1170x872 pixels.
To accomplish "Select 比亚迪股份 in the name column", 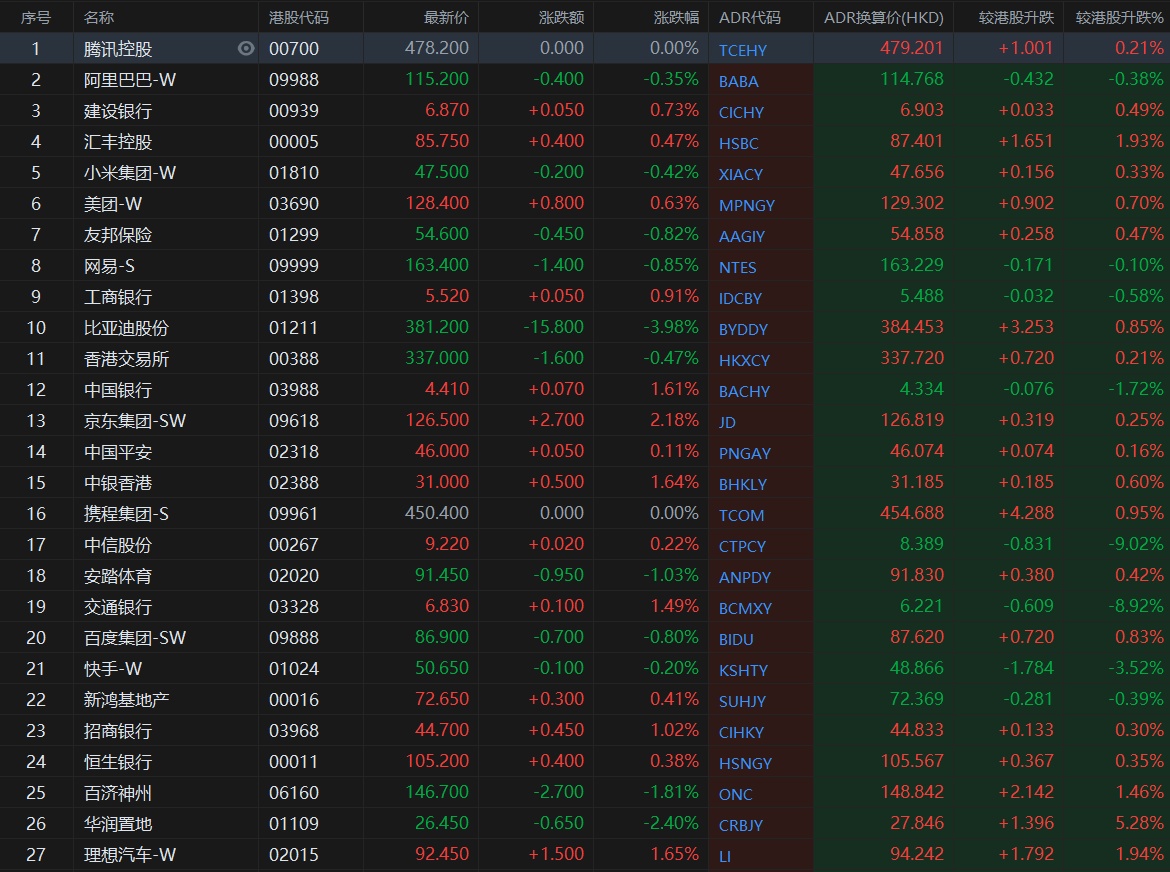I will pos(126,328).
